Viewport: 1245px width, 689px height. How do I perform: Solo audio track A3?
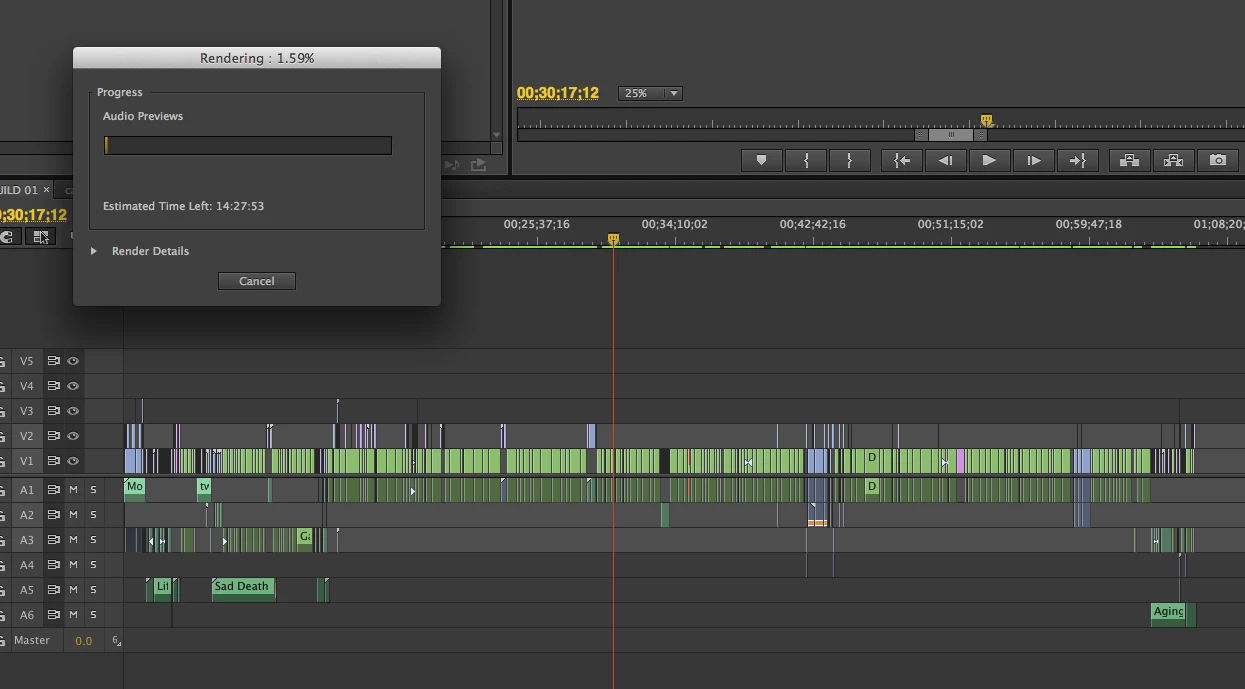tap(93, 540)
